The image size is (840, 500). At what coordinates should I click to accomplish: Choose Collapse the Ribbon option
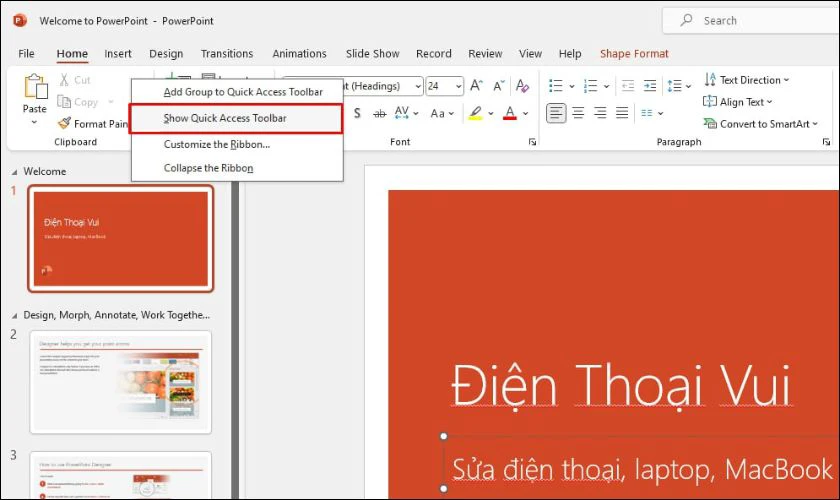(x=237, y=168)
